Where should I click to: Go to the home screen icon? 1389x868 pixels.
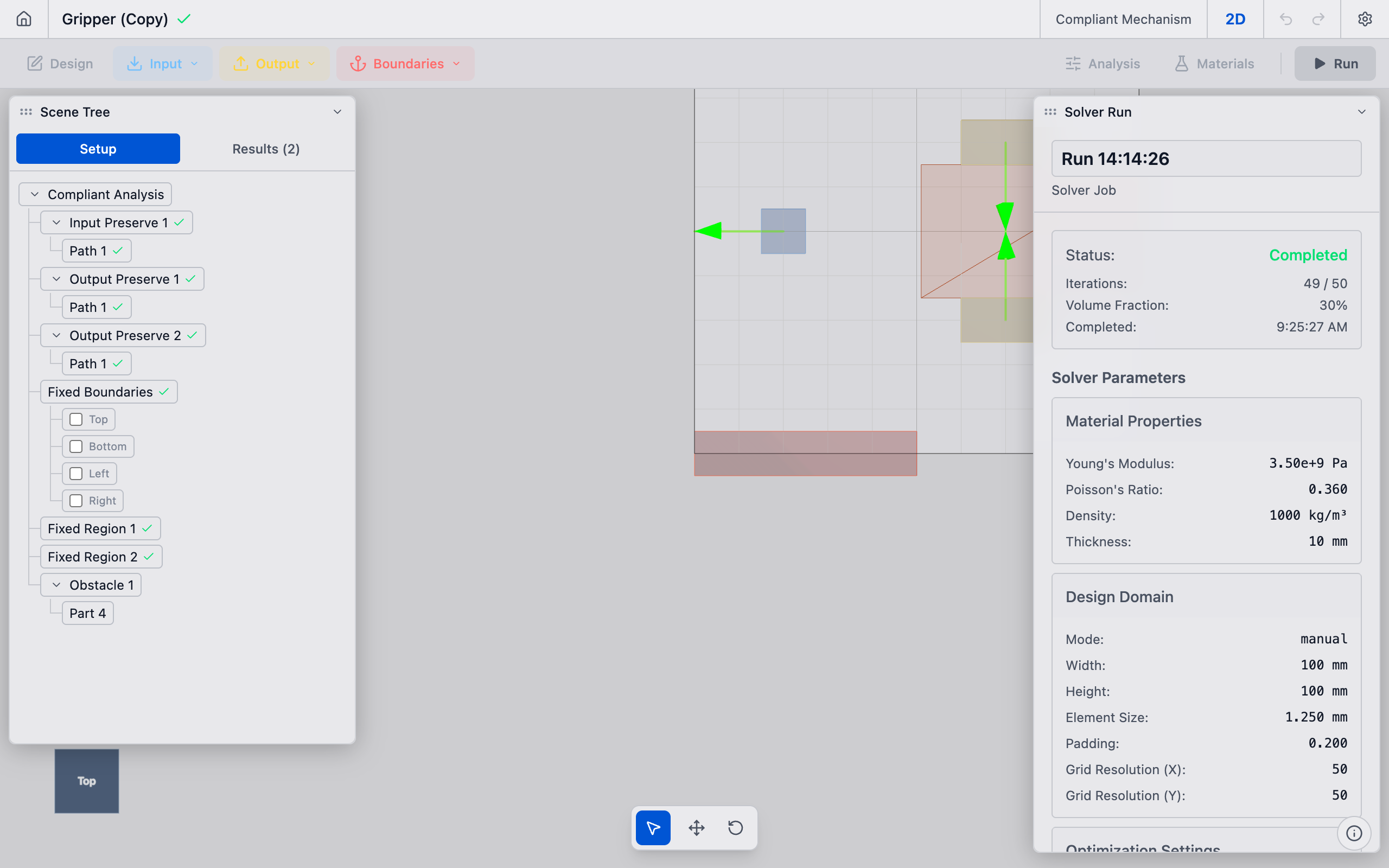pyautogui.click(x=23, y=19)
